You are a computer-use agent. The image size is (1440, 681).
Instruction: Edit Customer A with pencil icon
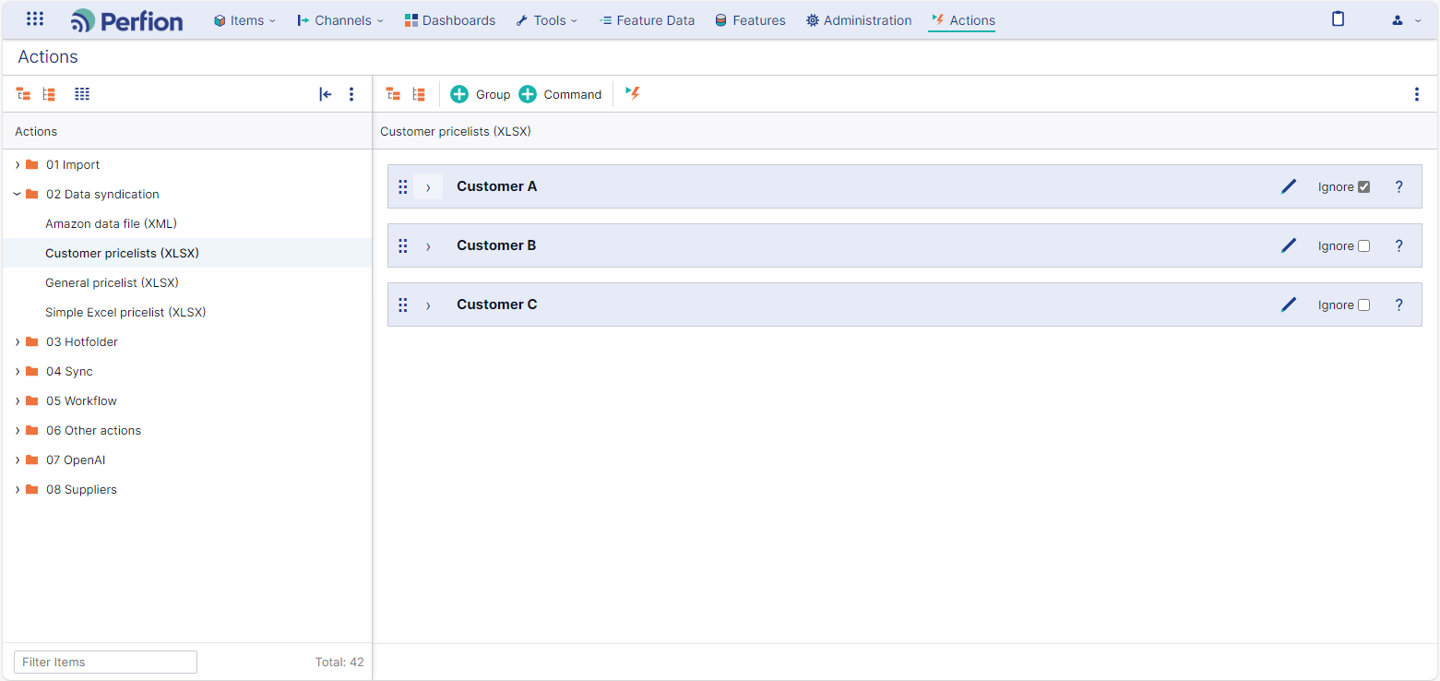pos(1288,186)
